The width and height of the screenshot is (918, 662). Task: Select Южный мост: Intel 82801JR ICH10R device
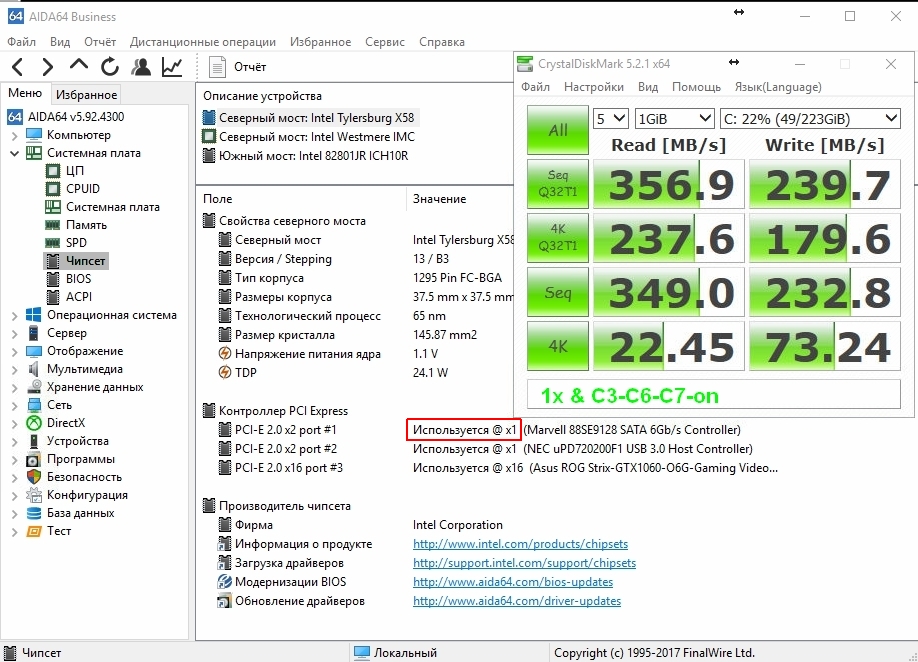pos(305,156)
